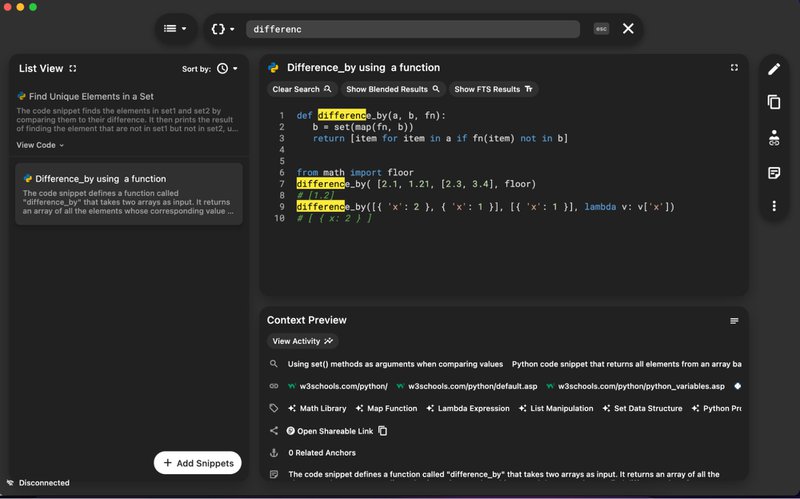Clear the search with the X icon
Image resolution: width=800 pixels, height=499 pixels.
(x=628, y=29)
